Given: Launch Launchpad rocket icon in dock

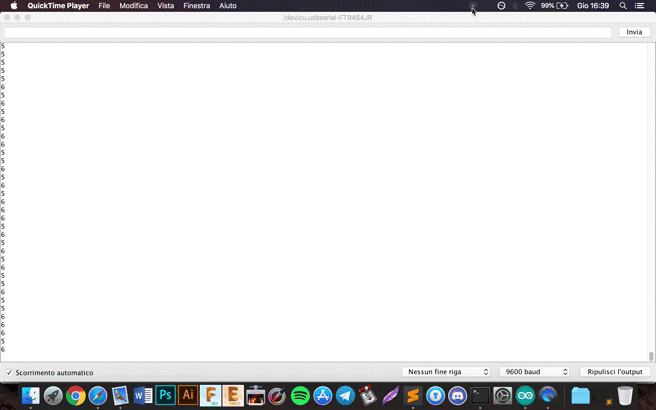Looking at the screenshot, I should point(53,395).
